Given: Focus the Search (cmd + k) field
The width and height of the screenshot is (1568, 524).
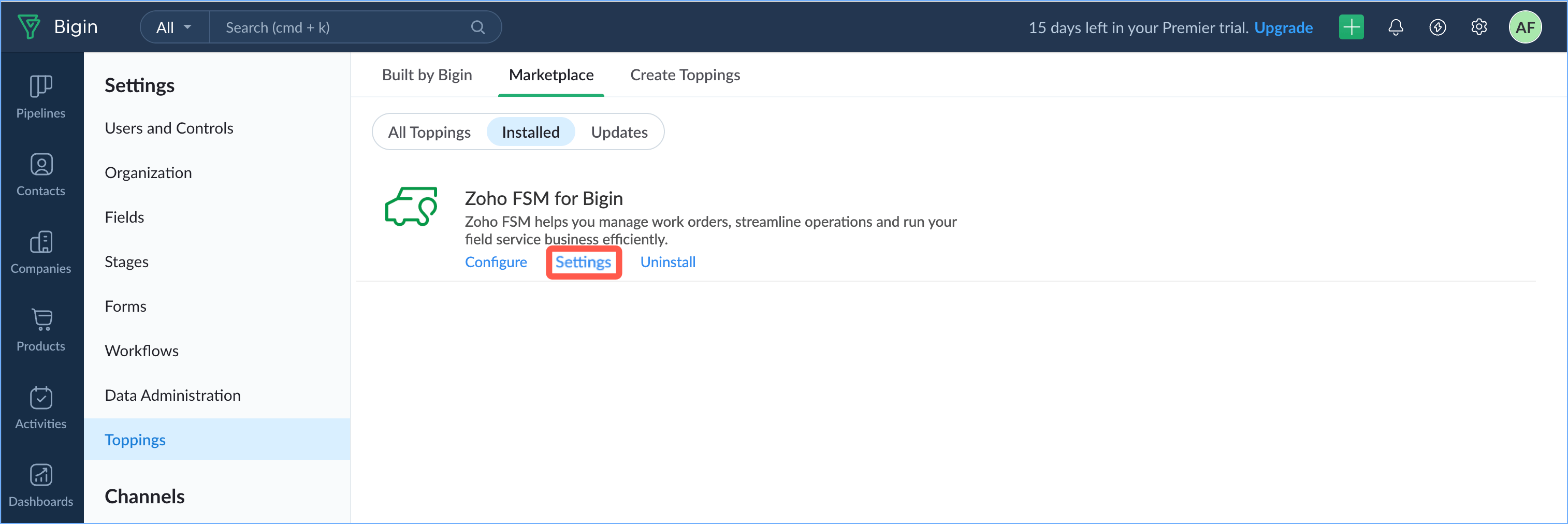Looking at the screenshot, I should [x=341, y=27].
